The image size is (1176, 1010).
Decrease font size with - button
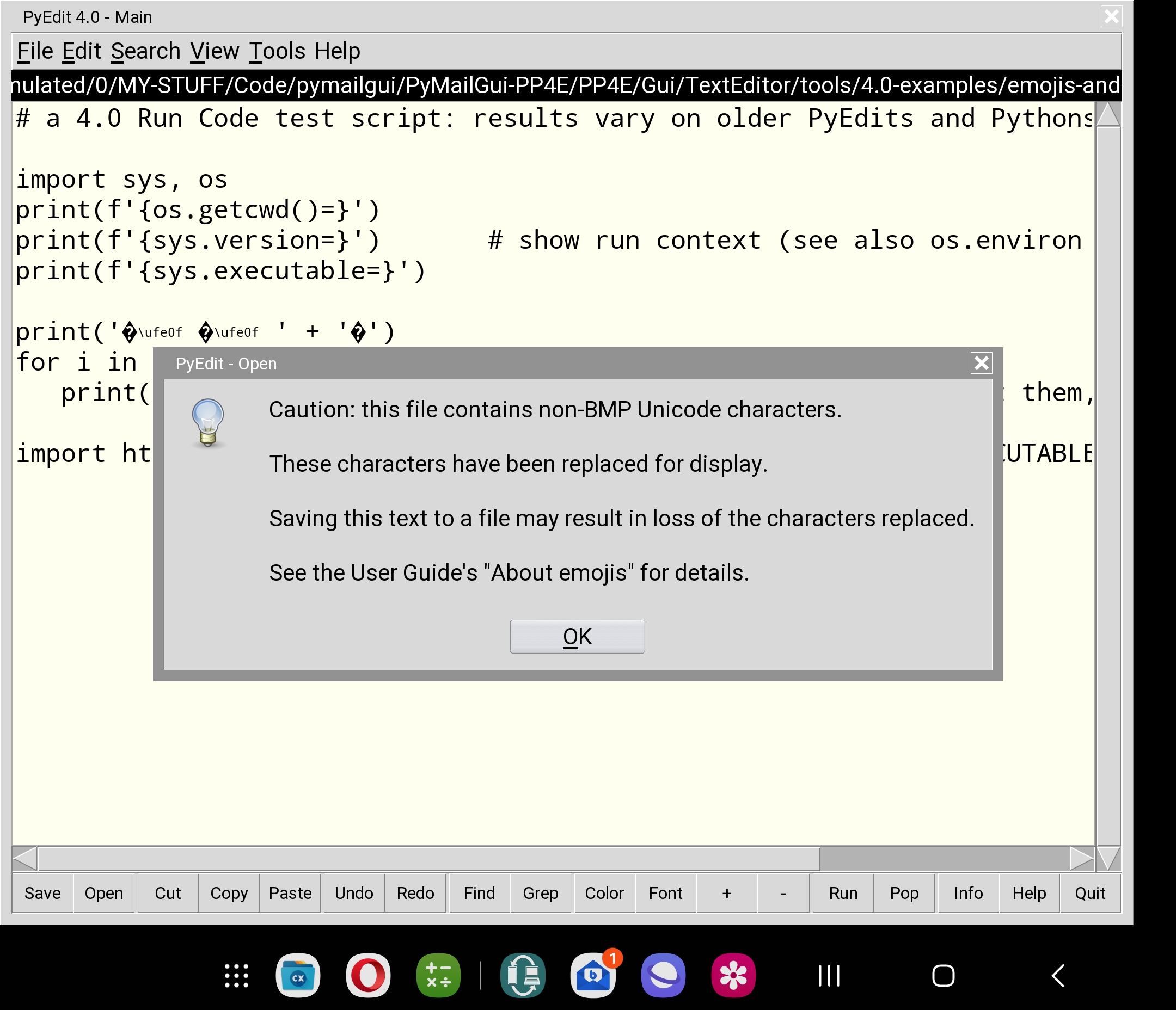(783, 893)
